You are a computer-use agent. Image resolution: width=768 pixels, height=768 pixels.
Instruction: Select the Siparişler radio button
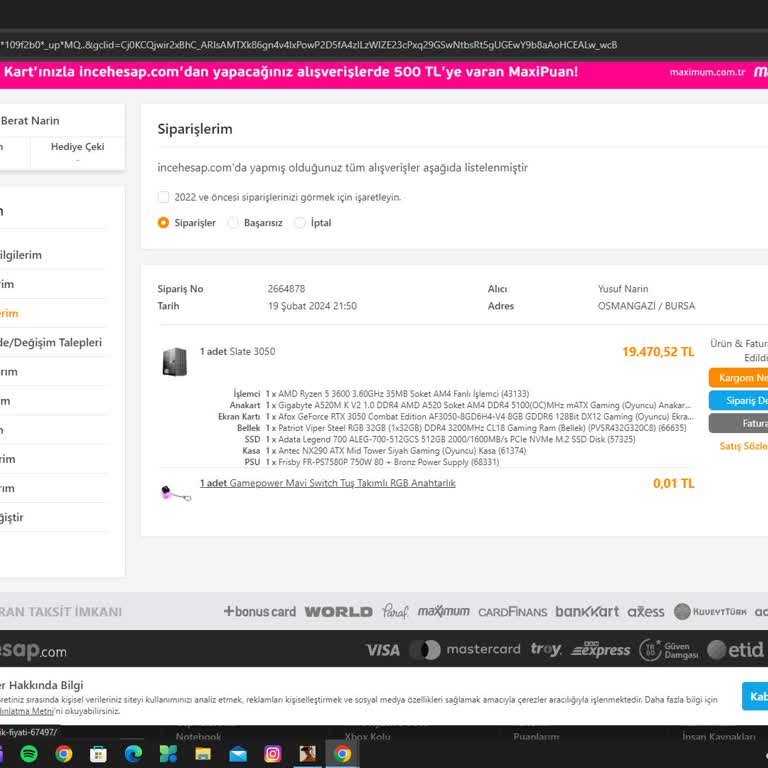pyautogui.click(x=164, y=222)
